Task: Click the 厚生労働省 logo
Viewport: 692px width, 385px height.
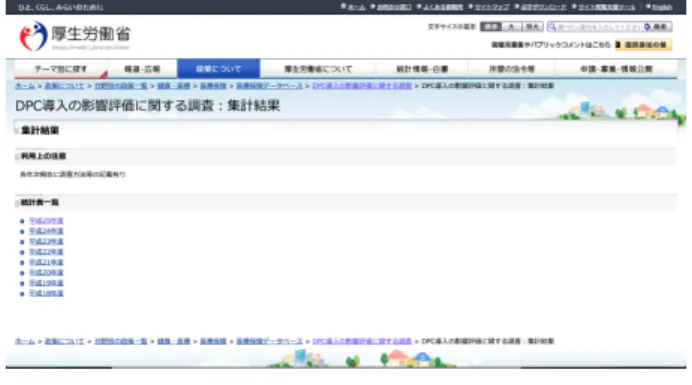Action: tap(75, 36)
